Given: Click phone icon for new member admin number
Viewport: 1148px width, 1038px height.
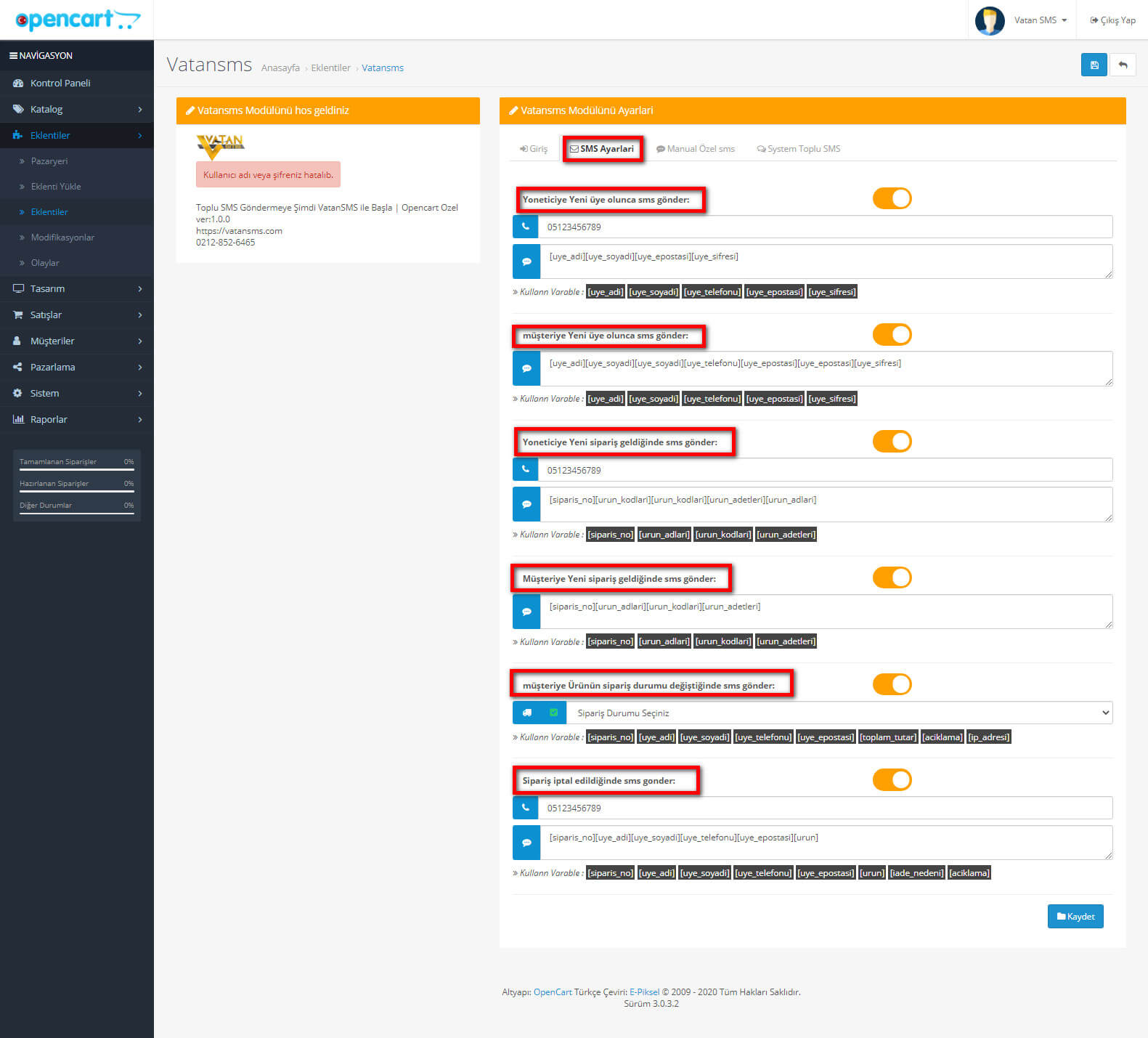Looking at the screenshot, I should coord(526,227).
